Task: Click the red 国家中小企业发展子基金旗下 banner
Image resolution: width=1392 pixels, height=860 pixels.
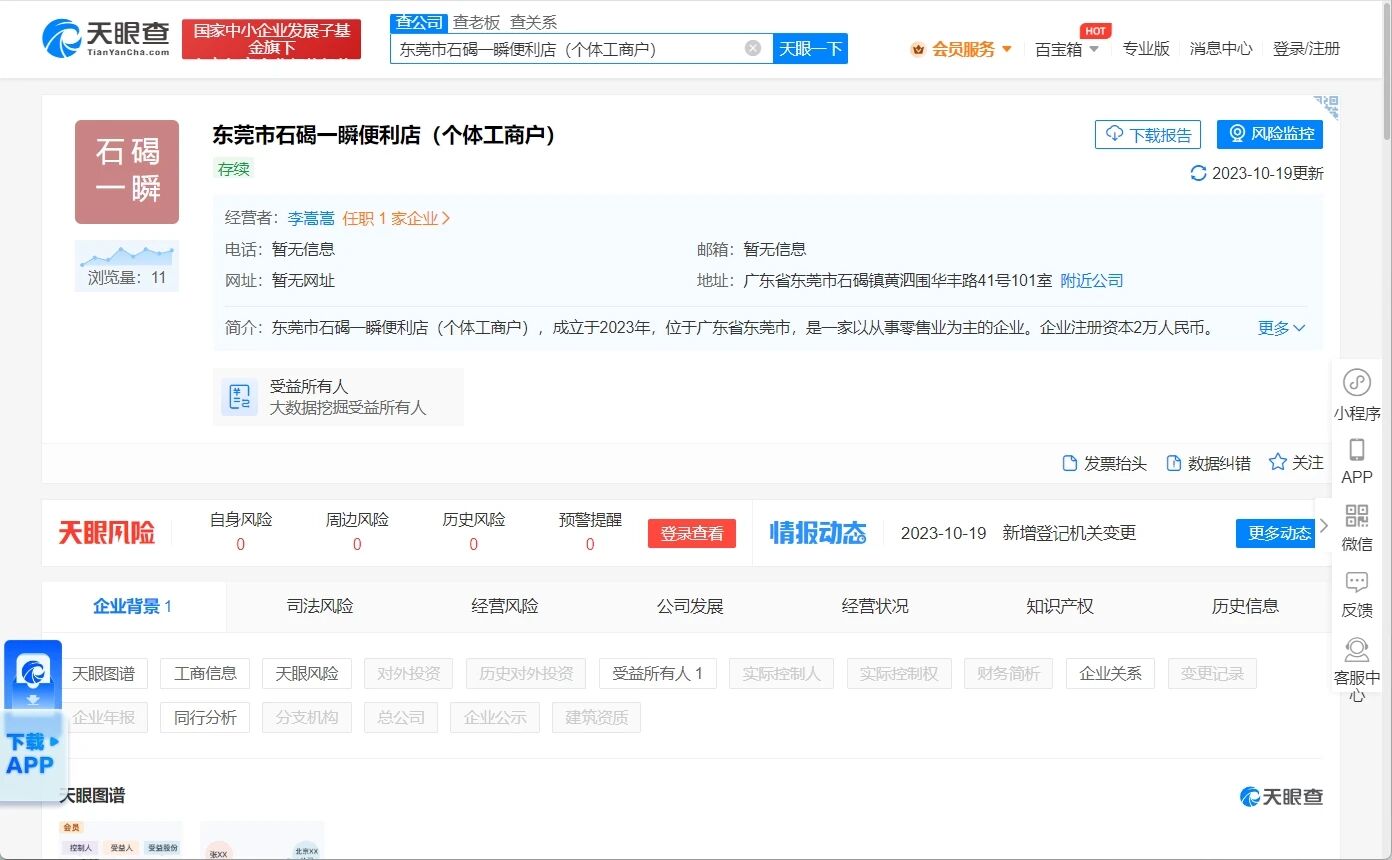Action: (271, 39)
